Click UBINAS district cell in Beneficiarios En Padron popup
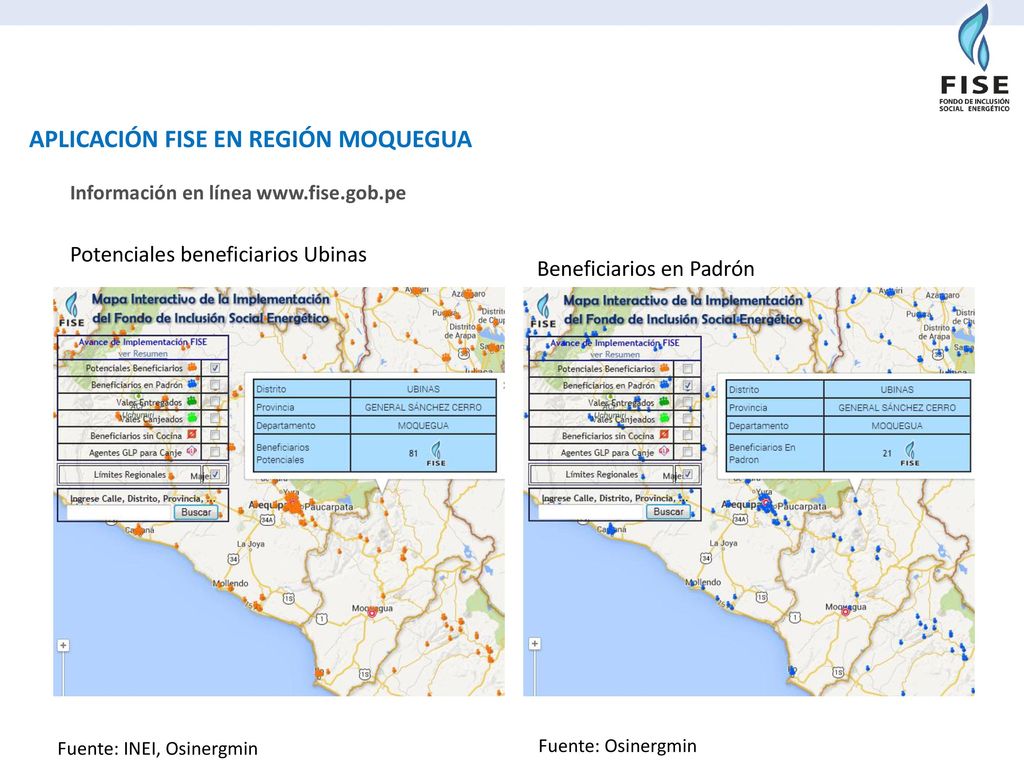This screenshot has width=1024, height=768. pos(897,389)
